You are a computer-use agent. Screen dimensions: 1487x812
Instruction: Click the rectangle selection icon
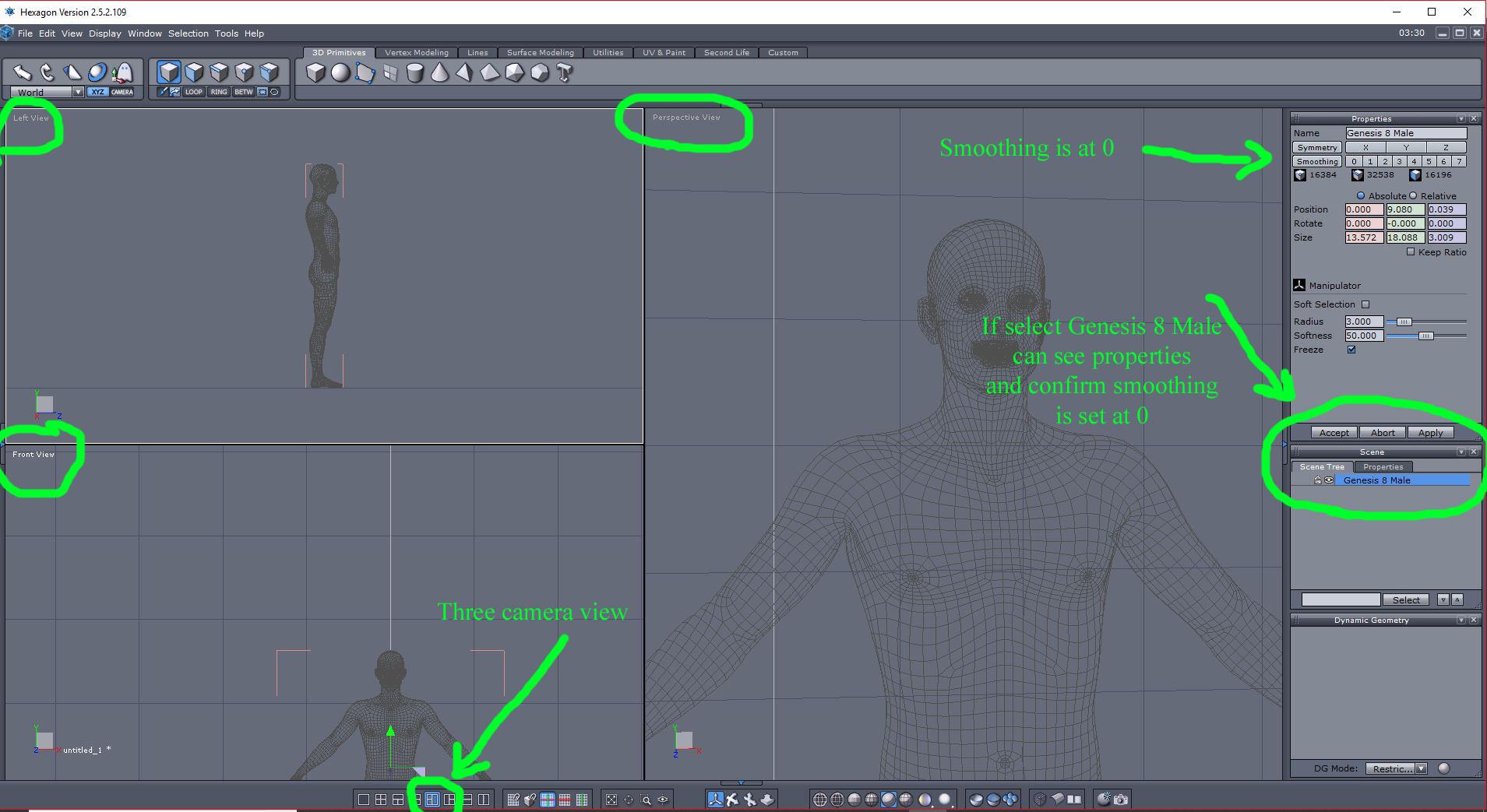(x=263, y=92)
